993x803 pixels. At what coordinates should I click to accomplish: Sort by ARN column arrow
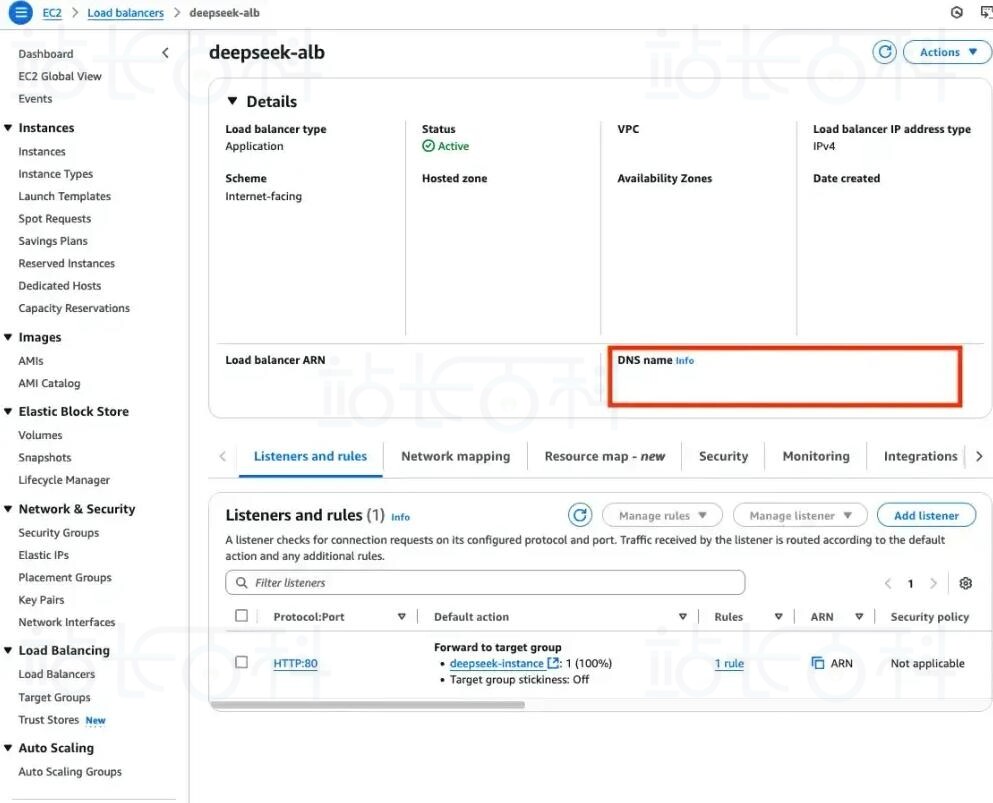click(859, 617)
